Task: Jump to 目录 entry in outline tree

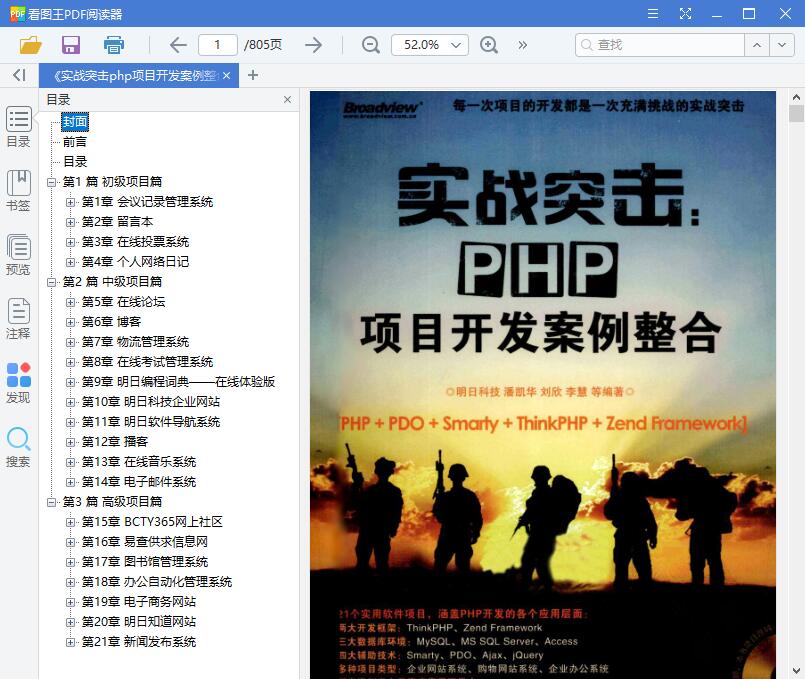Action: (x=75, y=162)
